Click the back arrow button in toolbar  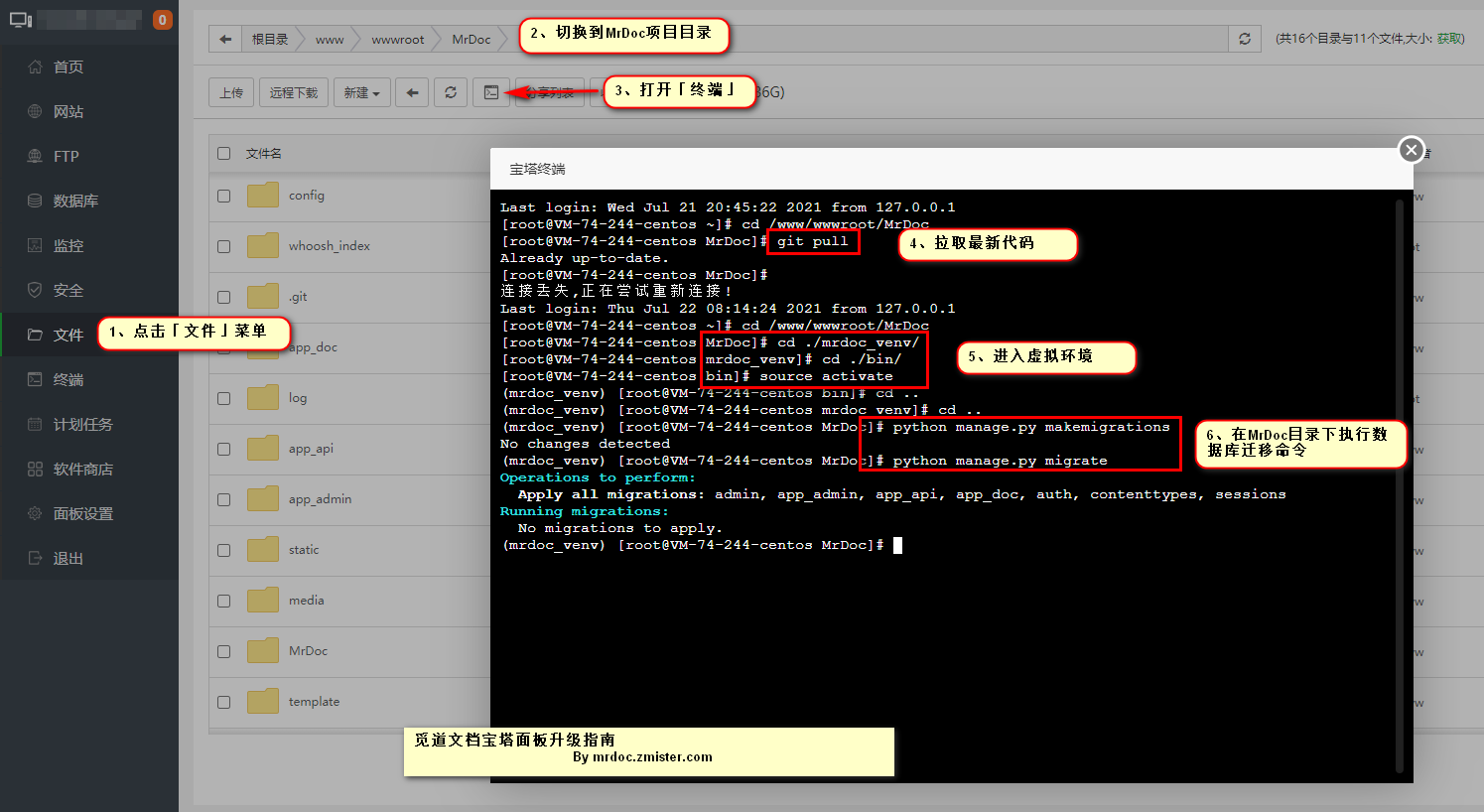coord(412,92)
